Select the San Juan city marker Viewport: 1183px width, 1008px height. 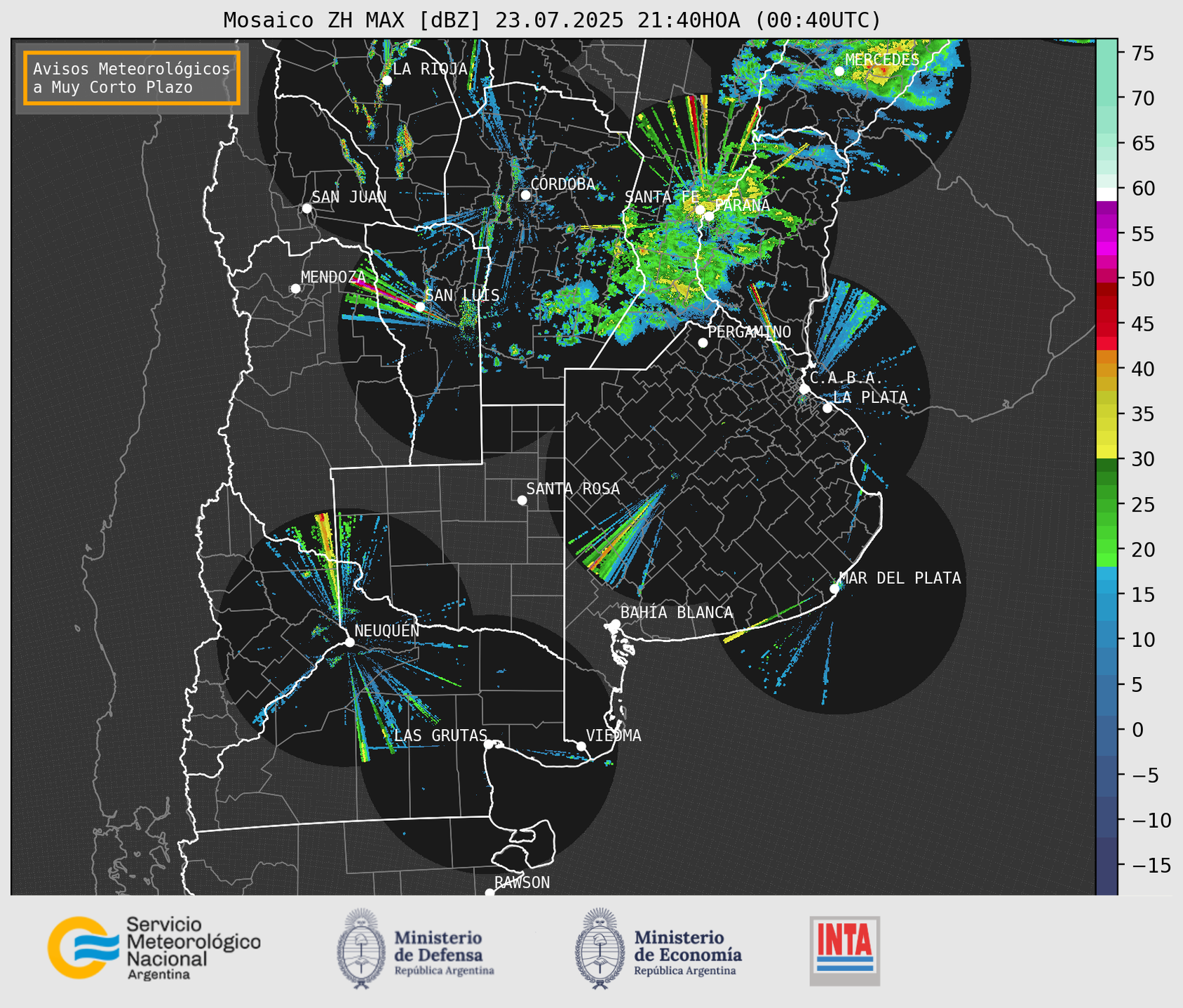pyautogui.click(x=306, y=208)
